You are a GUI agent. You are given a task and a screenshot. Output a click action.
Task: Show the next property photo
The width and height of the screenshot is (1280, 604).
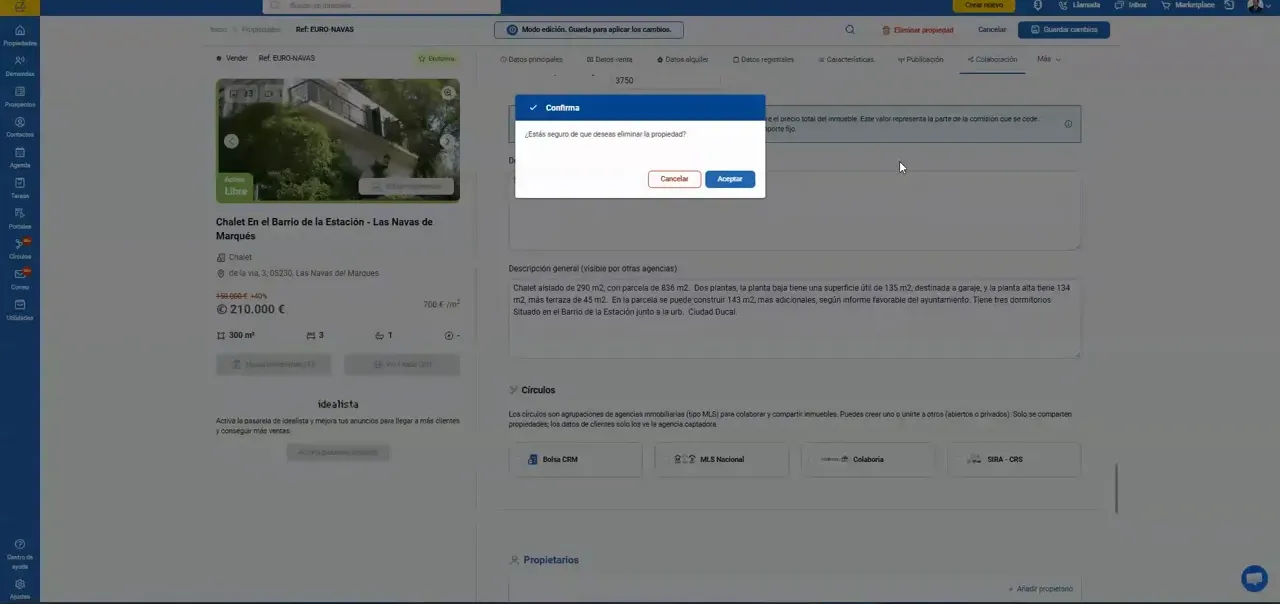point(446,141)
